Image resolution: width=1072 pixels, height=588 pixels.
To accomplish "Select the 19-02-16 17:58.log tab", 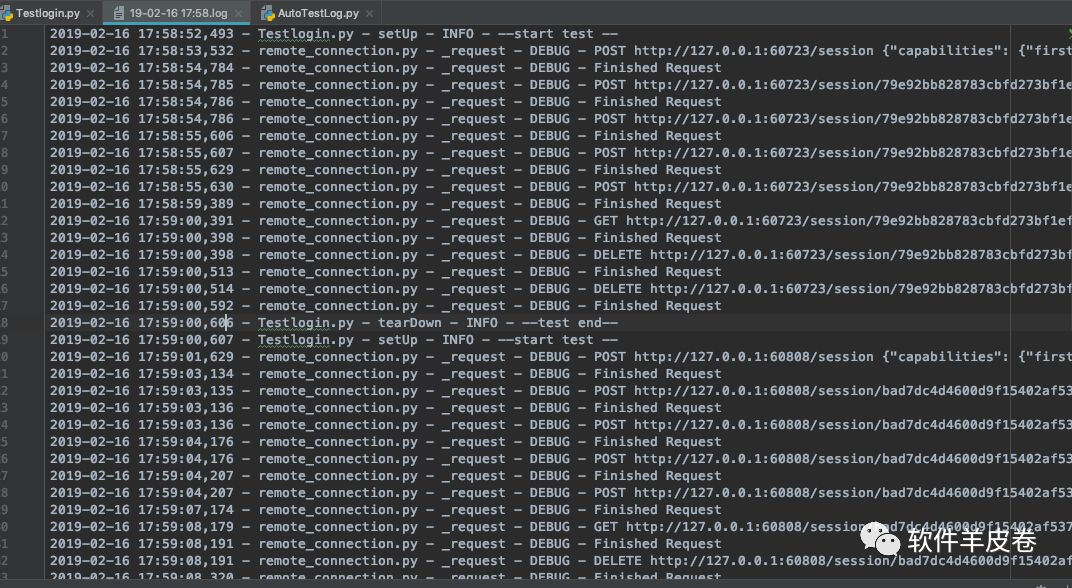I will pyautogui.click(x=178, y=12).
